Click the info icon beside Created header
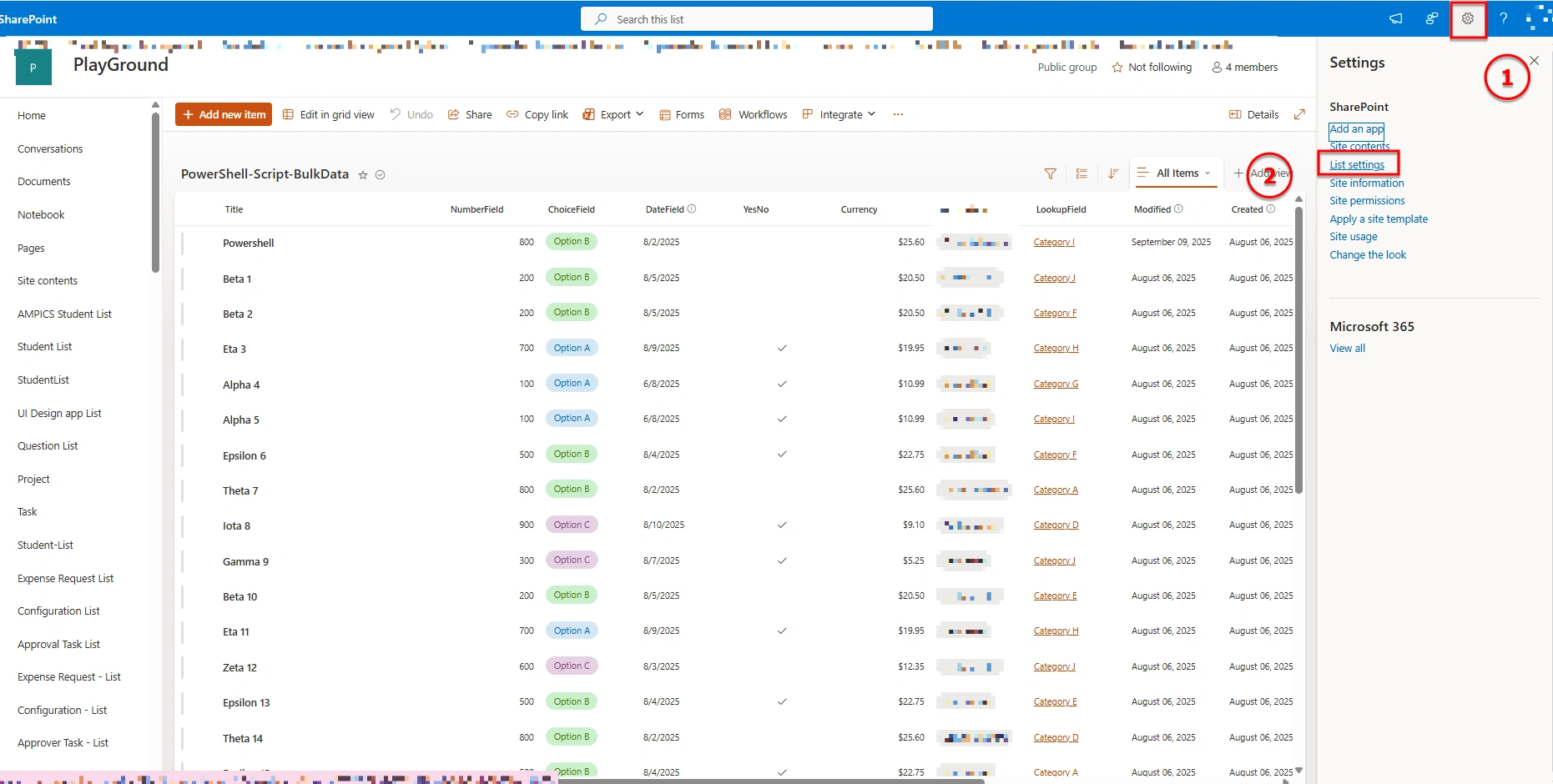The width and height of the screenshot is (1553, 784). coord(1270,209)
